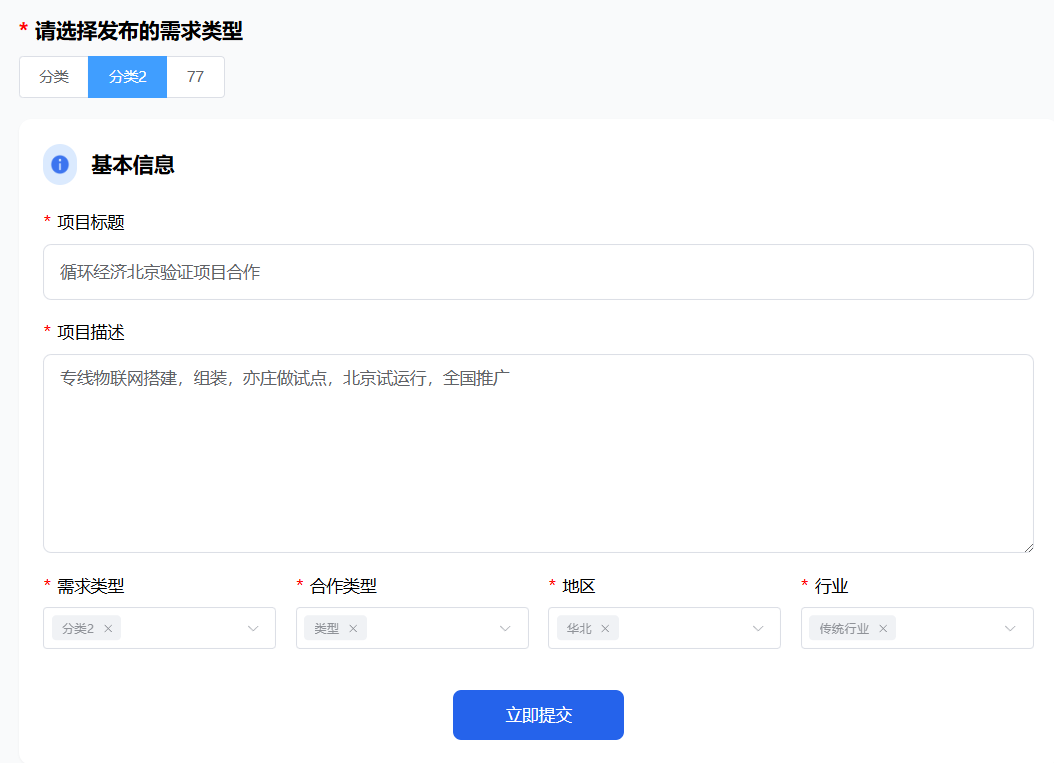Choose the 分类2 requirement type option
This screenshot has height=763, width=1054.
(x=127, y=77)
